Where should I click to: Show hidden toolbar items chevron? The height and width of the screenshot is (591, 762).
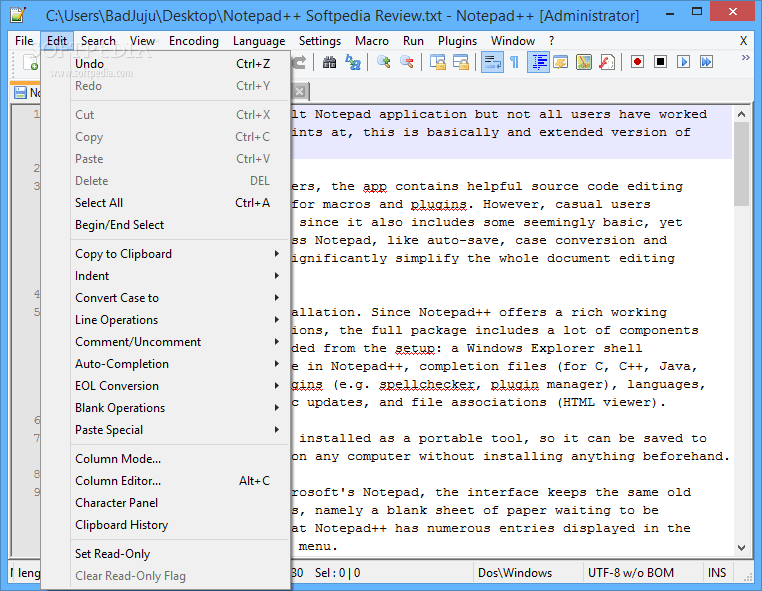click(745, 57)
